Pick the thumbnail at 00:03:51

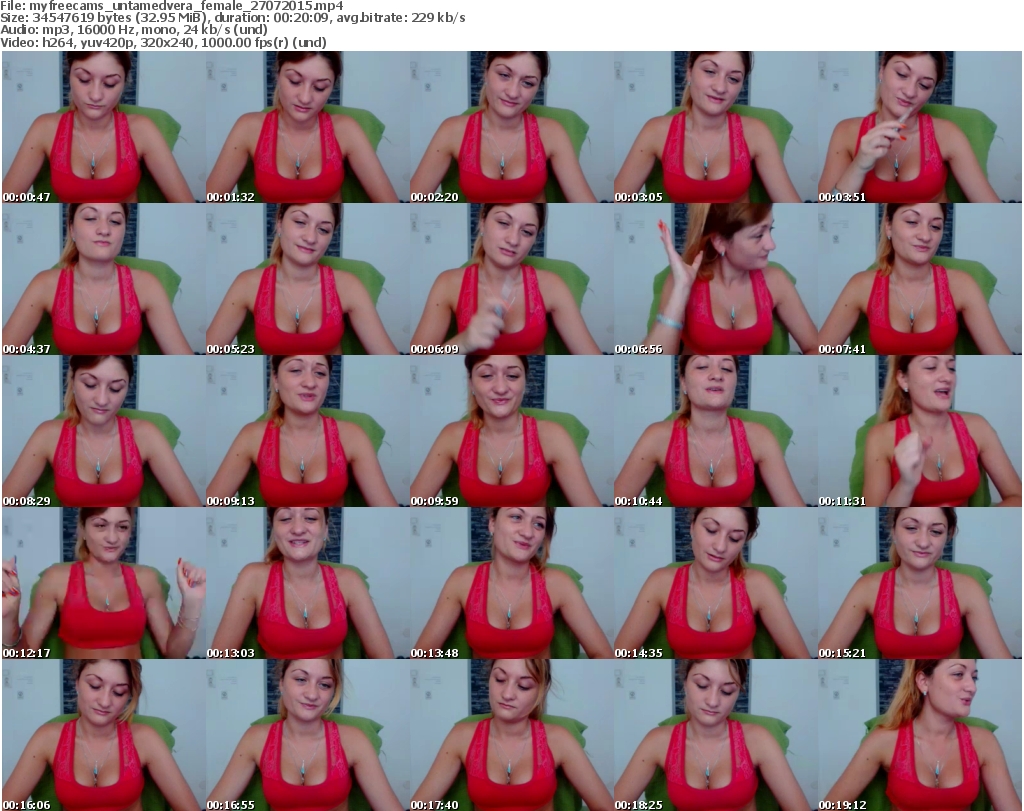click(x=920, y=127)
